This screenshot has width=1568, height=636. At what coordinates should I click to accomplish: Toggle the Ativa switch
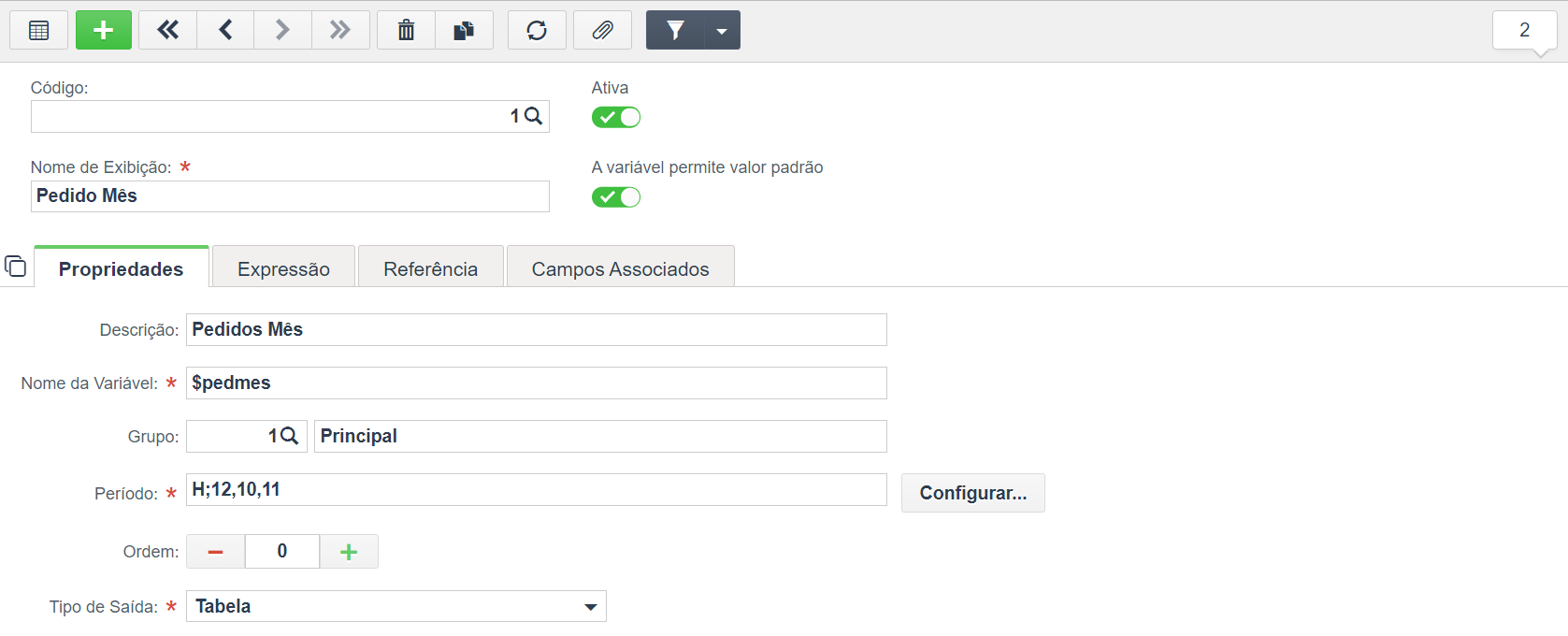[616, 117]
